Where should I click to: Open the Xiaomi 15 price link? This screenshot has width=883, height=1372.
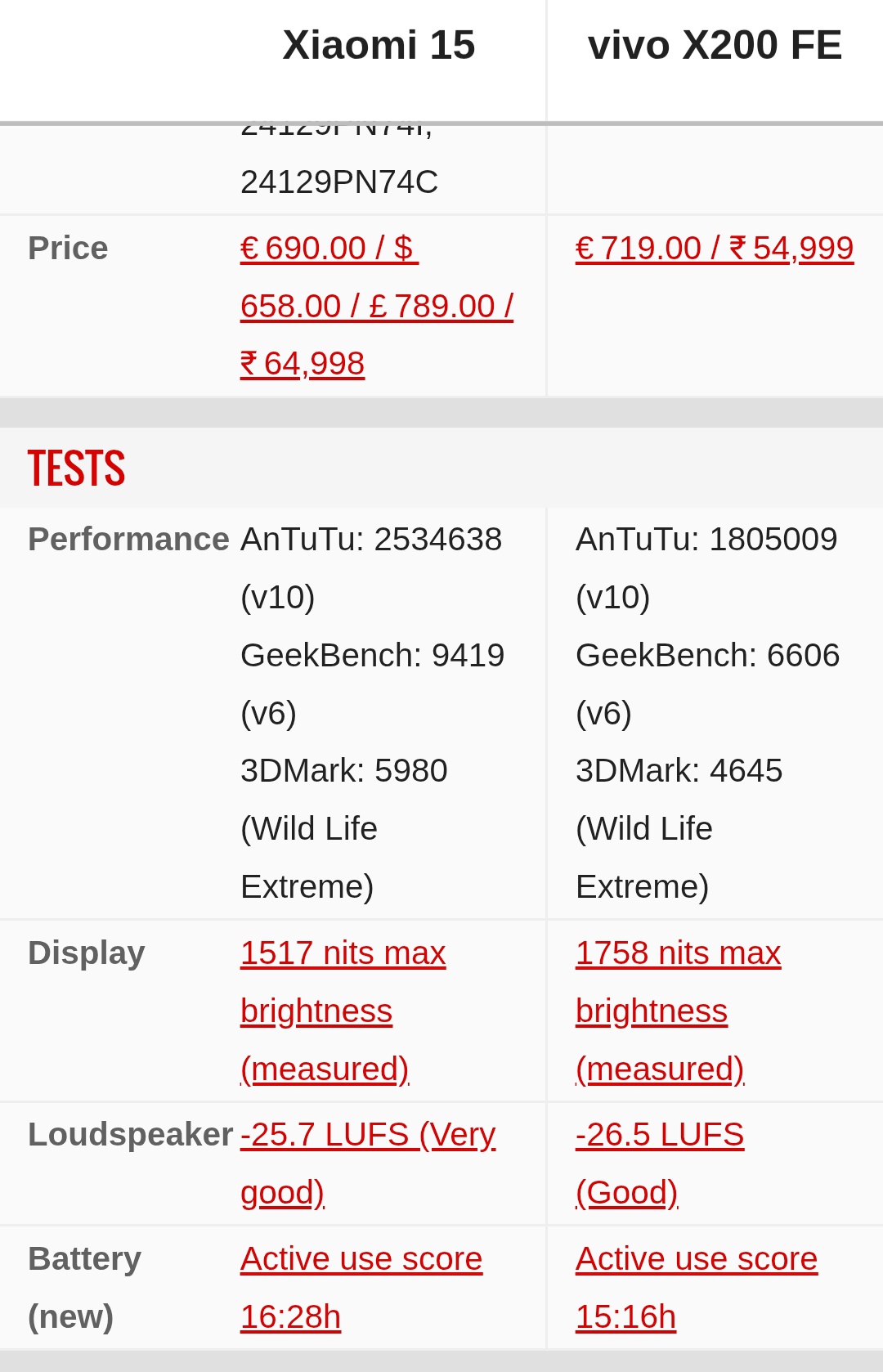coord(376,306)
